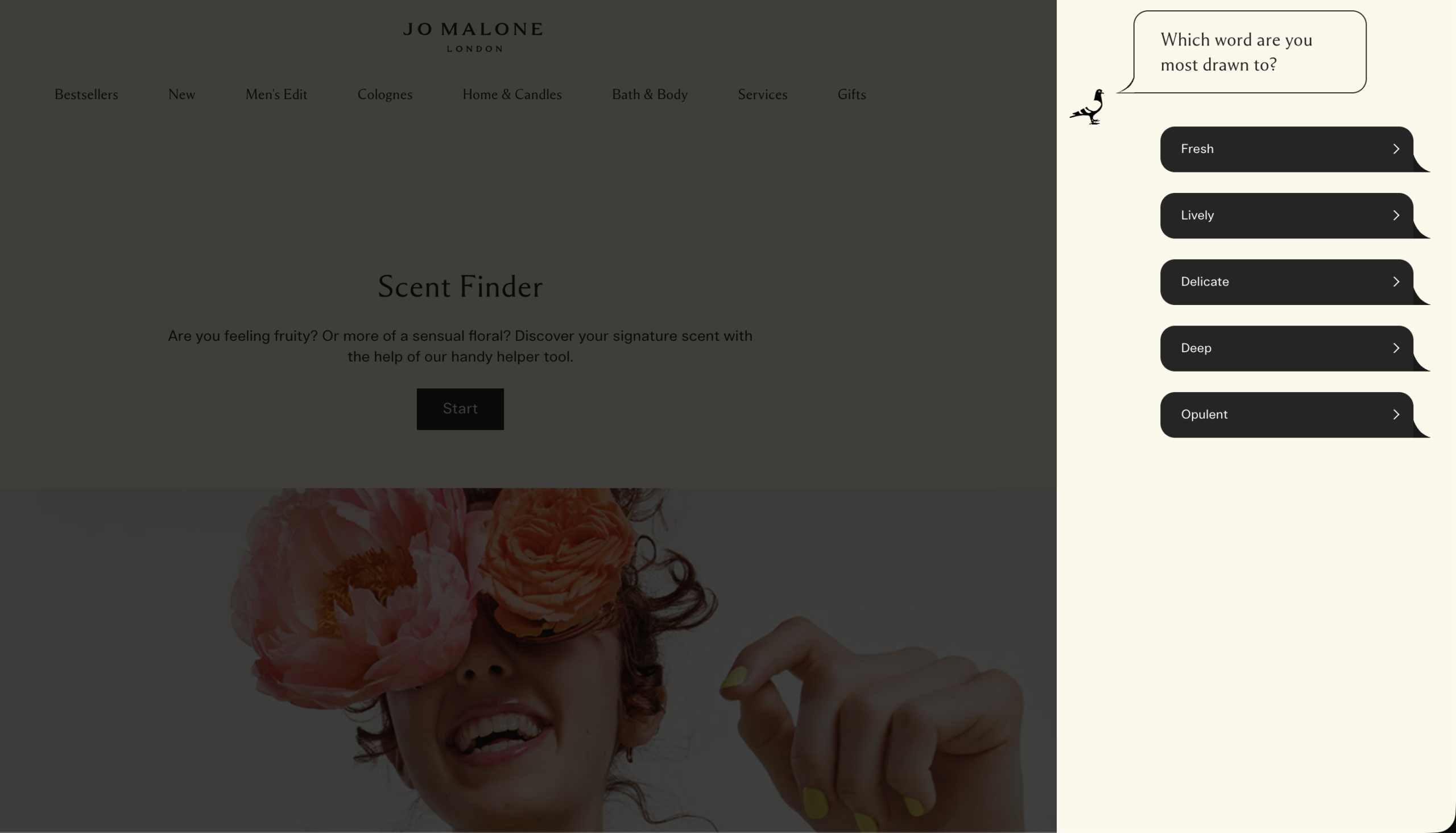
Task: Open the Gifts menu item
Action: [851, 94]
